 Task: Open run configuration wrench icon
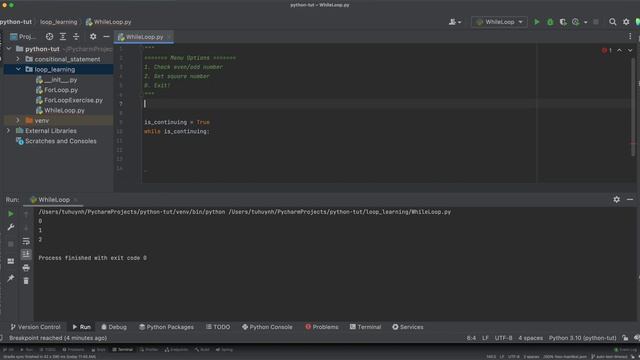[11, 227]
